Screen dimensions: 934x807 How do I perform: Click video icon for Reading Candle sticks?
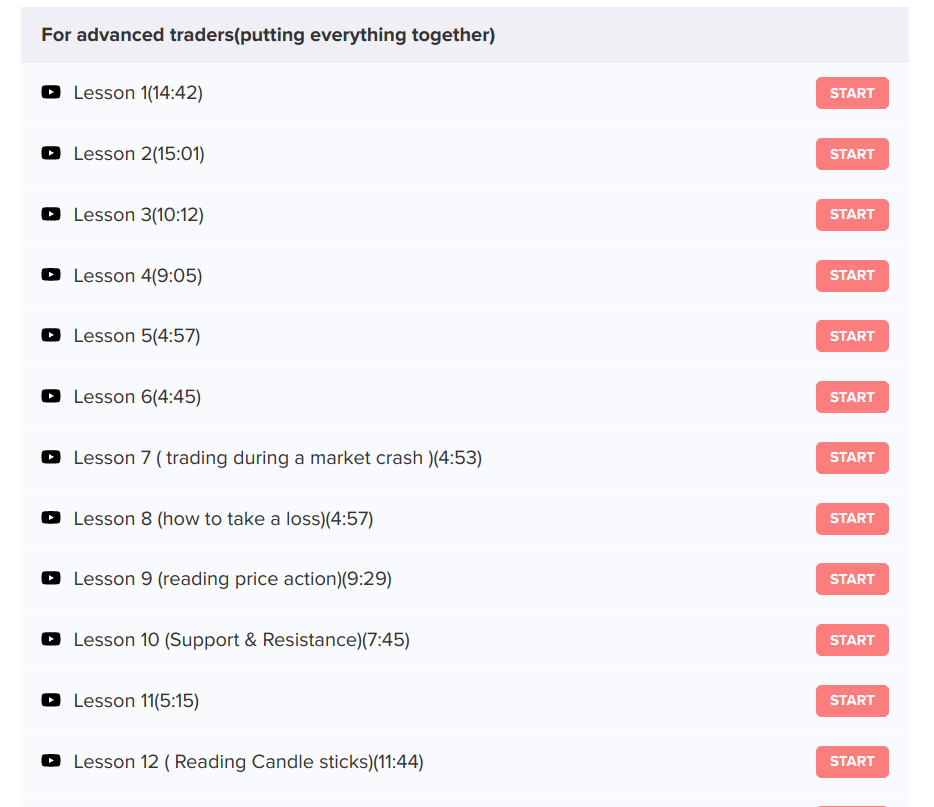coord(51,761)
